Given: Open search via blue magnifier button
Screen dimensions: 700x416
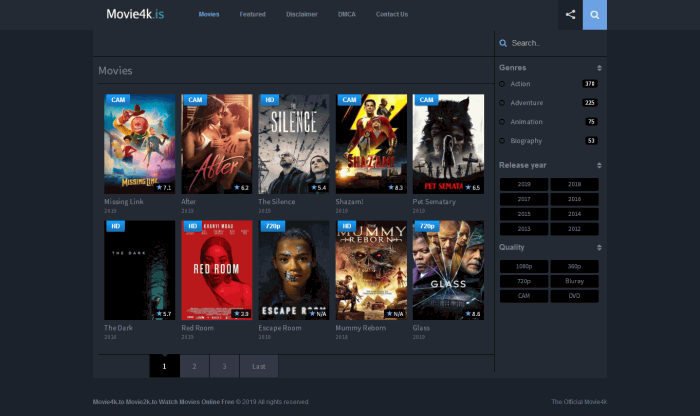Looking at the screenshot, I should point(595,15).
